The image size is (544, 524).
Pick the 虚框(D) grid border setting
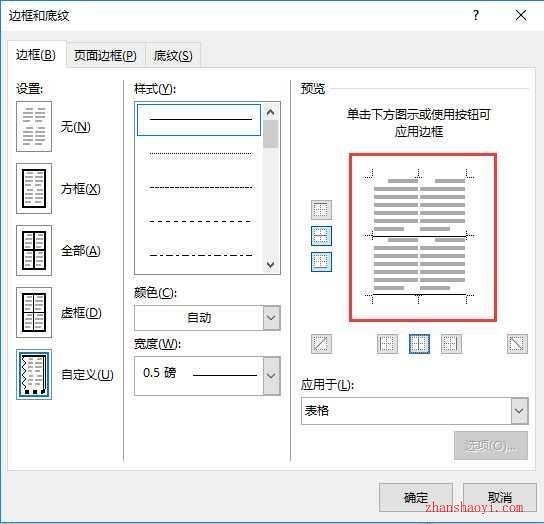coord(34,312)
